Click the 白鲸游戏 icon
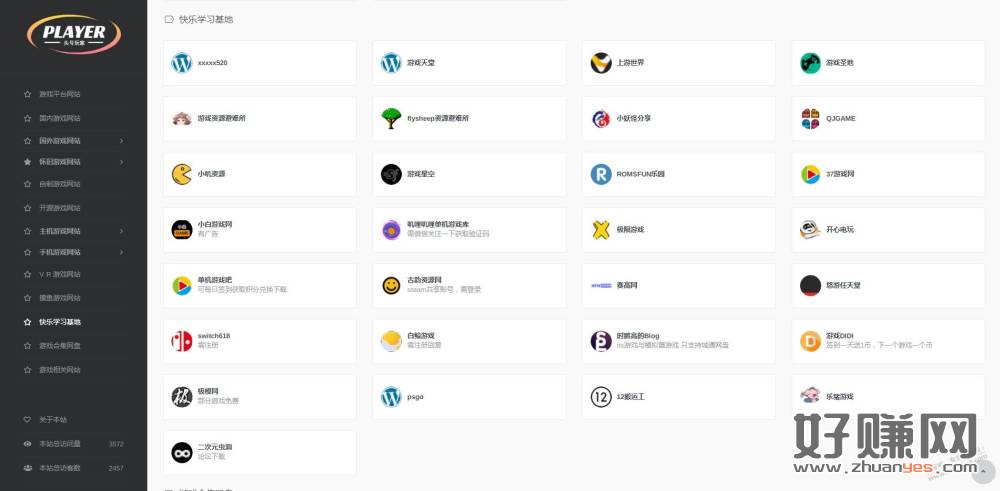The width and height of the screenshot is (1000, 491). click(x=391, y=341)
